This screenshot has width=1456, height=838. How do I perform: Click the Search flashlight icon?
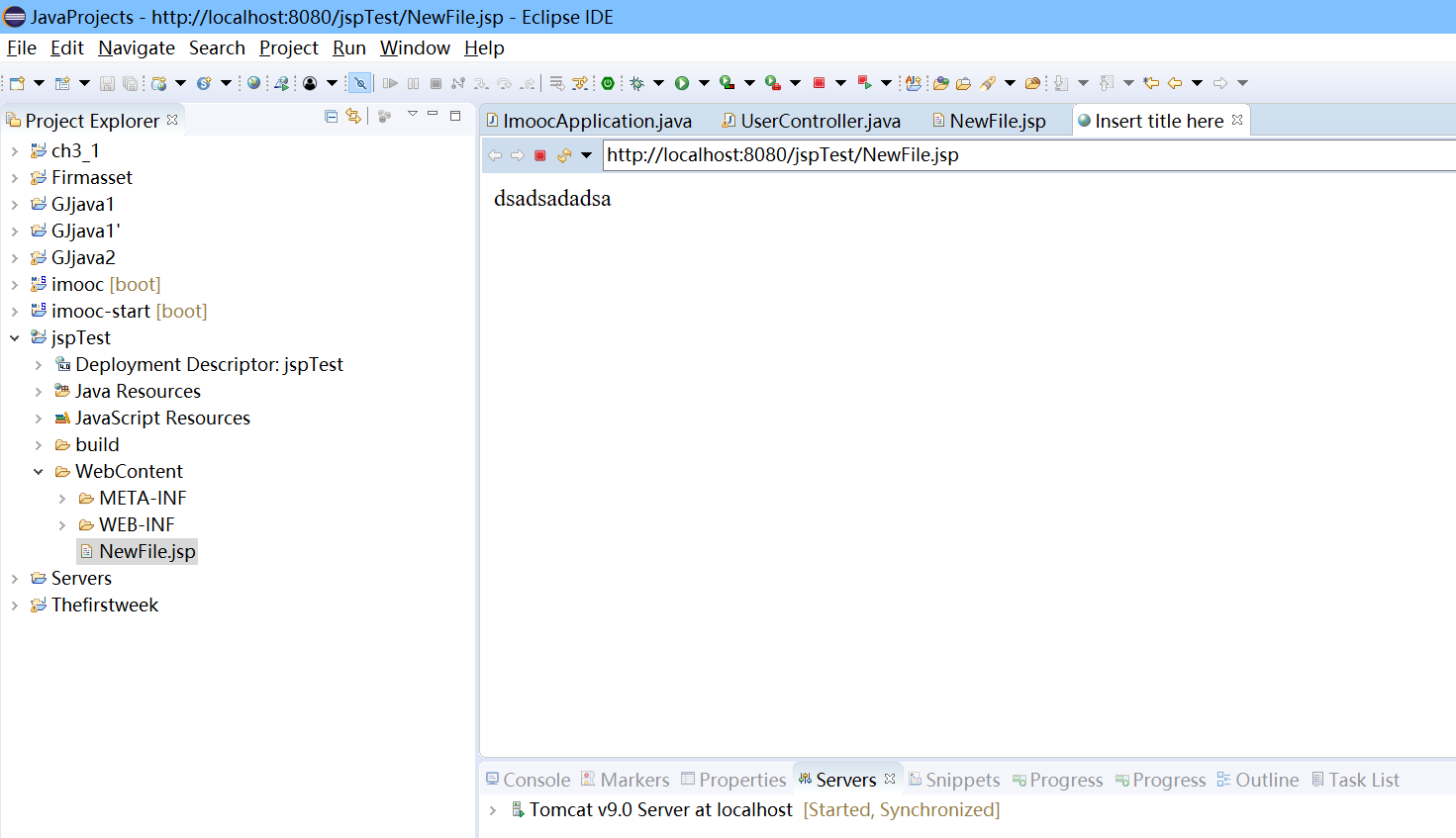(x=987, y=83)
